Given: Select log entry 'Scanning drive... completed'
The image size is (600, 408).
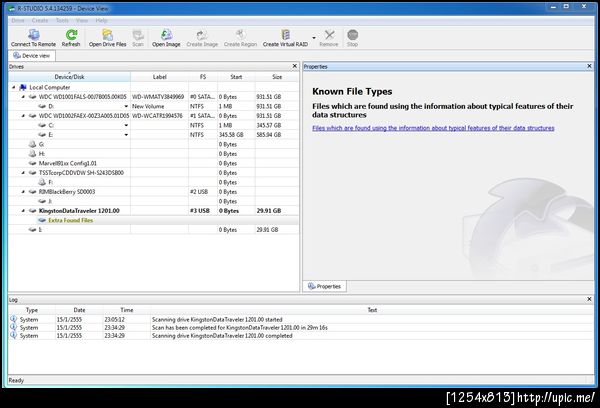Looking at the screenshot, I should (x=301, y=336).
